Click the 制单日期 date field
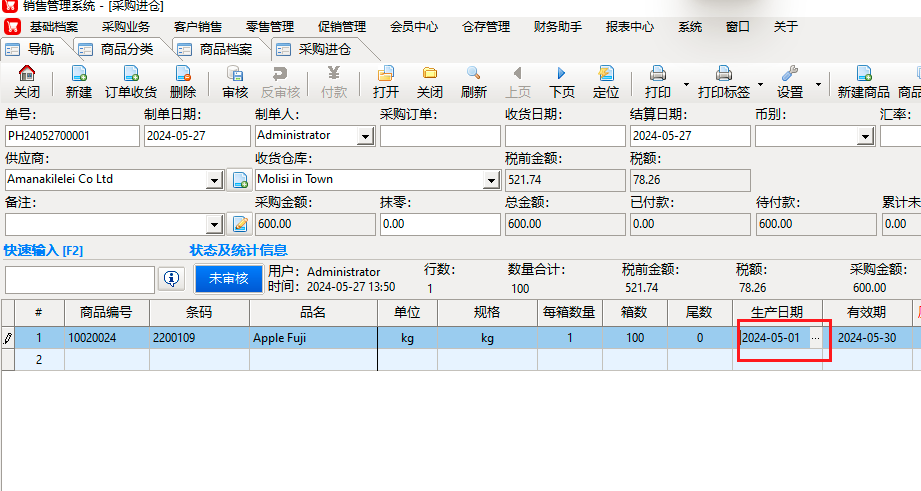921x491 pixels. pyautogui.click(x=197, y=136)
